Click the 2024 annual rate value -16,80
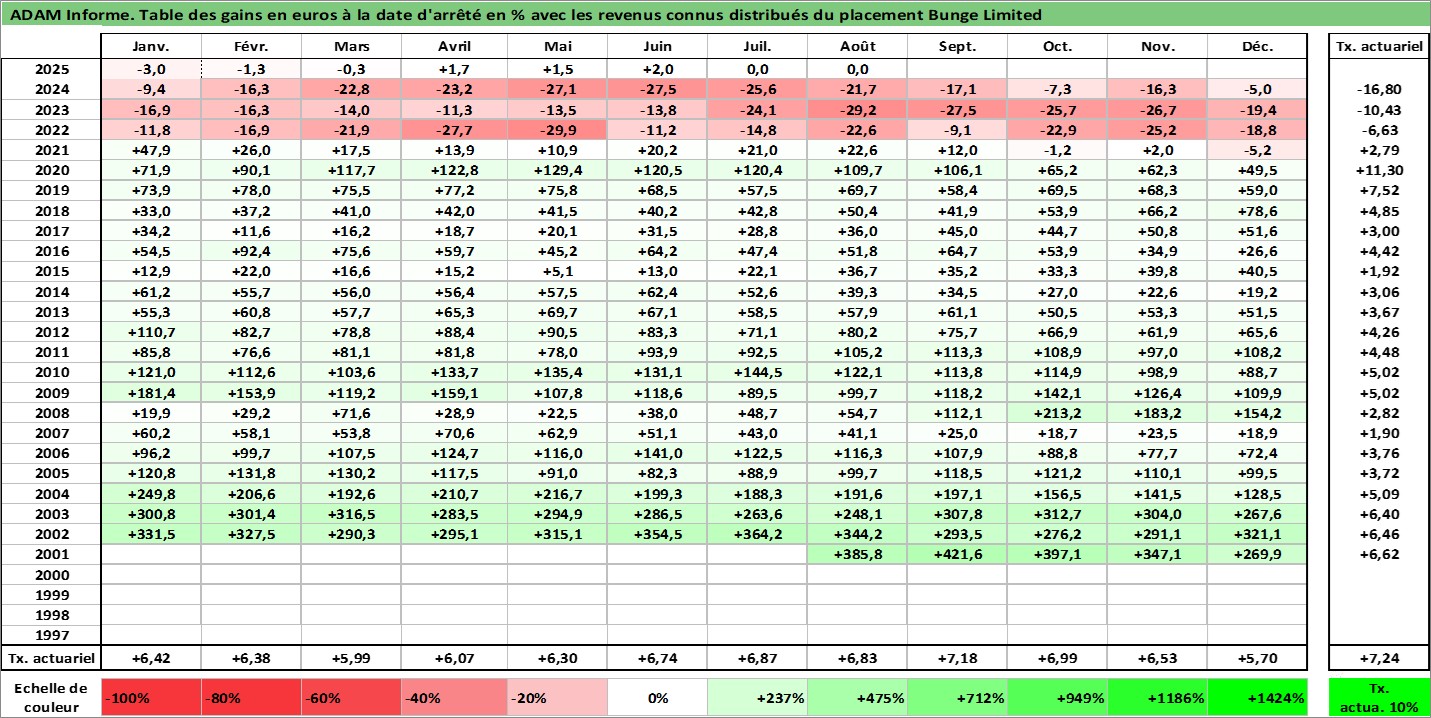This screenshot has width=1431, height=718. [x=1379, y=90]
